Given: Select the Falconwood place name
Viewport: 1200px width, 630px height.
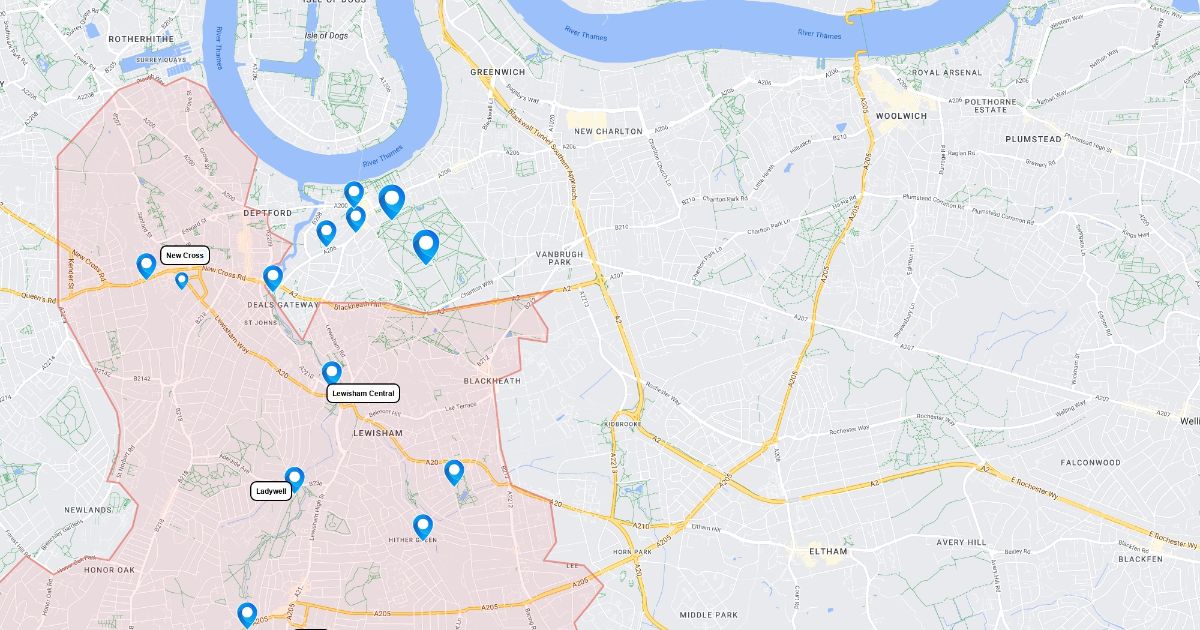Looking at the screenshot, I should tap(1091, 463).
